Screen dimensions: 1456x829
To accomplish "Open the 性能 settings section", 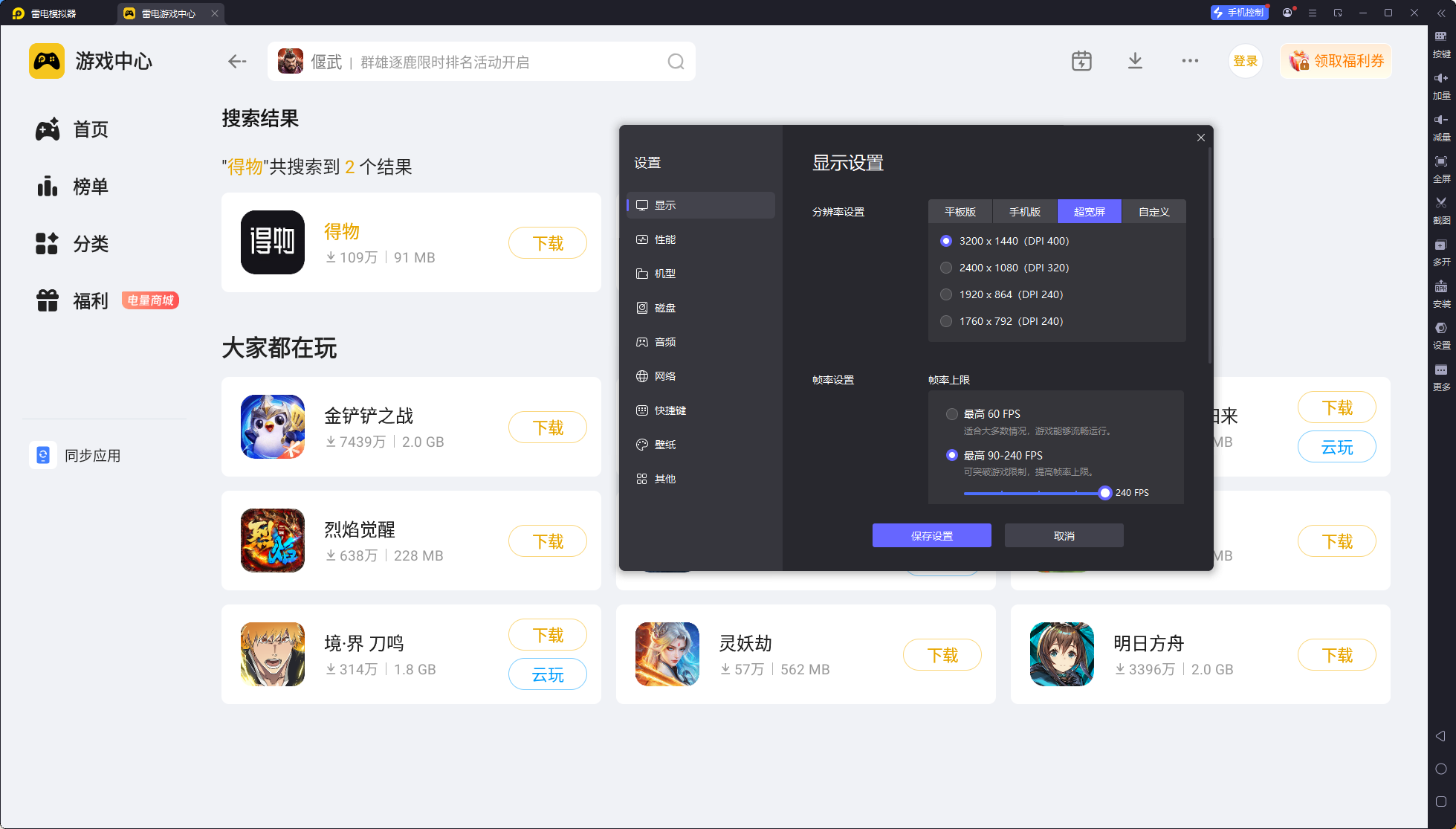I will [x=664, y=239].
